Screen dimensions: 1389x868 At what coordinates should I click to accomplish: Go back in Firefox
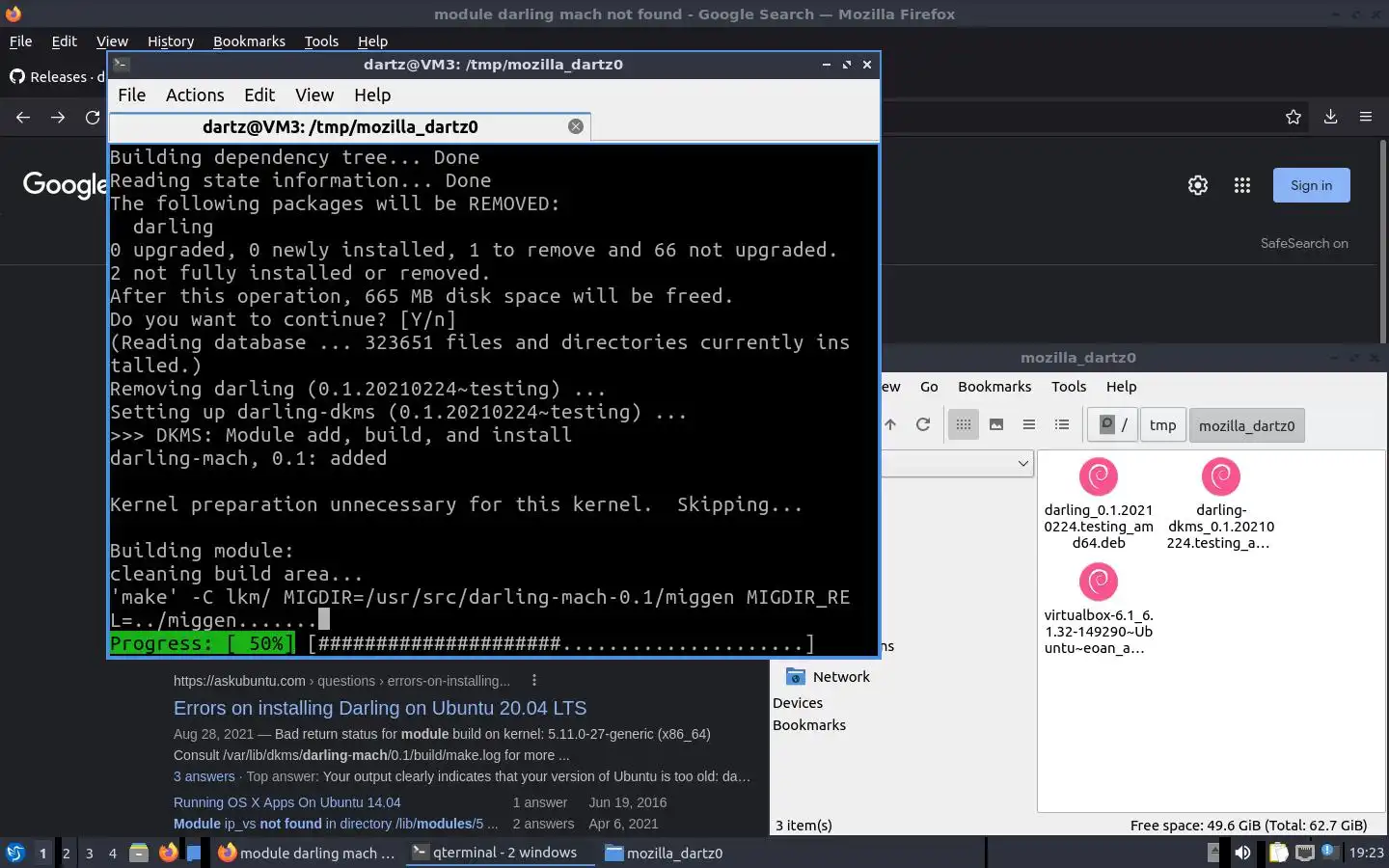tap(23, 117)
